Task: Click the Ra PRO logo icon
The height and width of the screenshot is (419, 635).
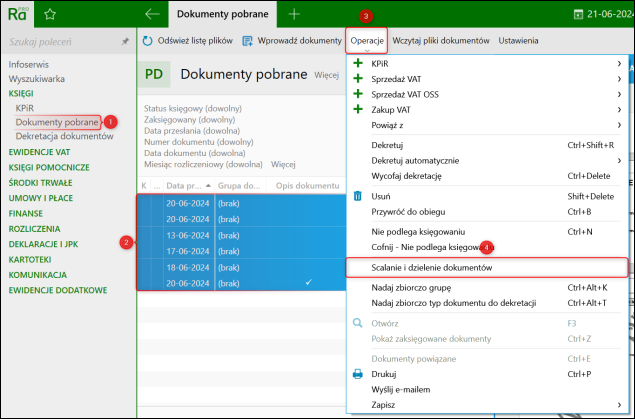Action: point(17,14)
